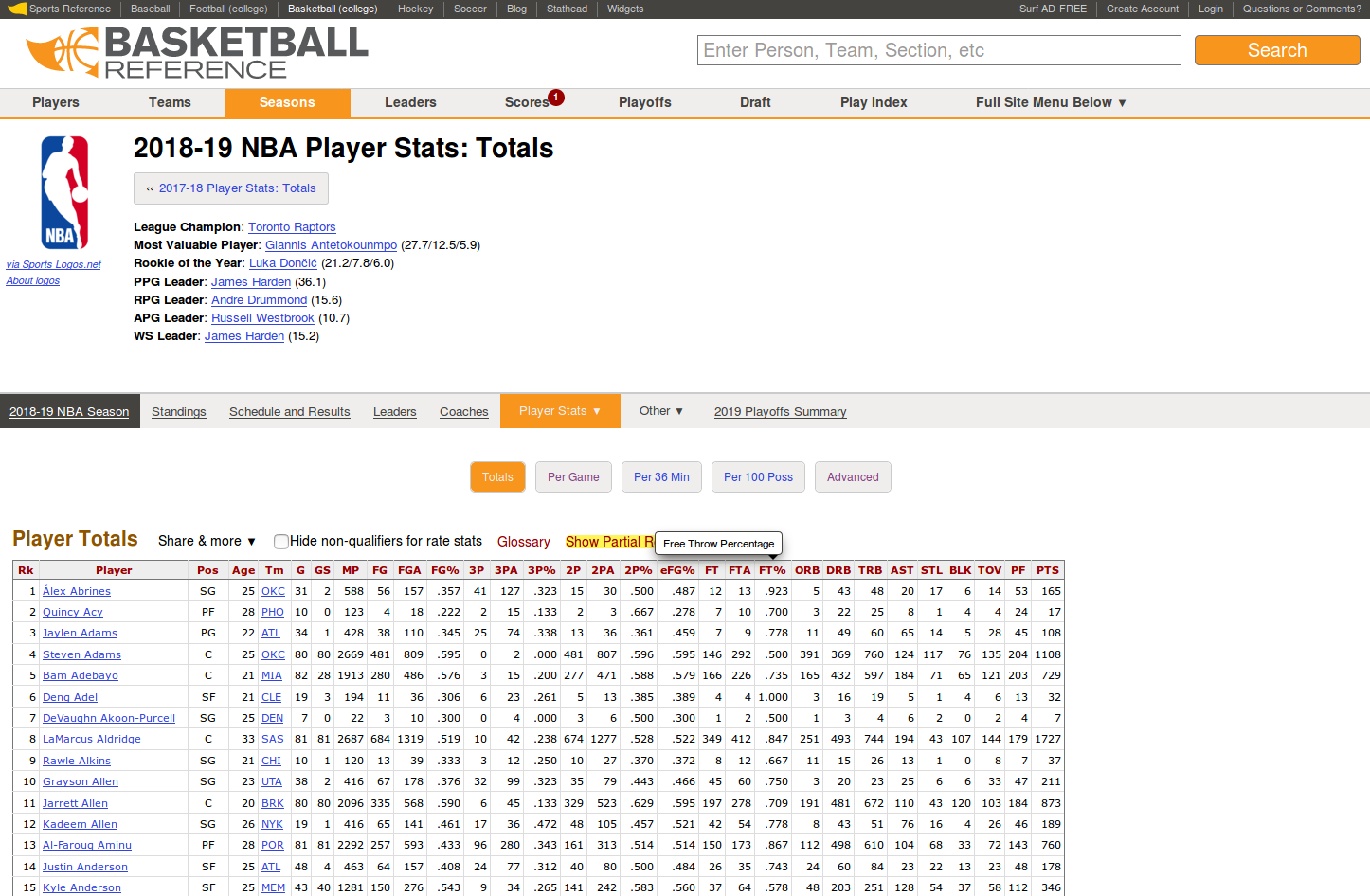Open Steven Adams player page

81,654
